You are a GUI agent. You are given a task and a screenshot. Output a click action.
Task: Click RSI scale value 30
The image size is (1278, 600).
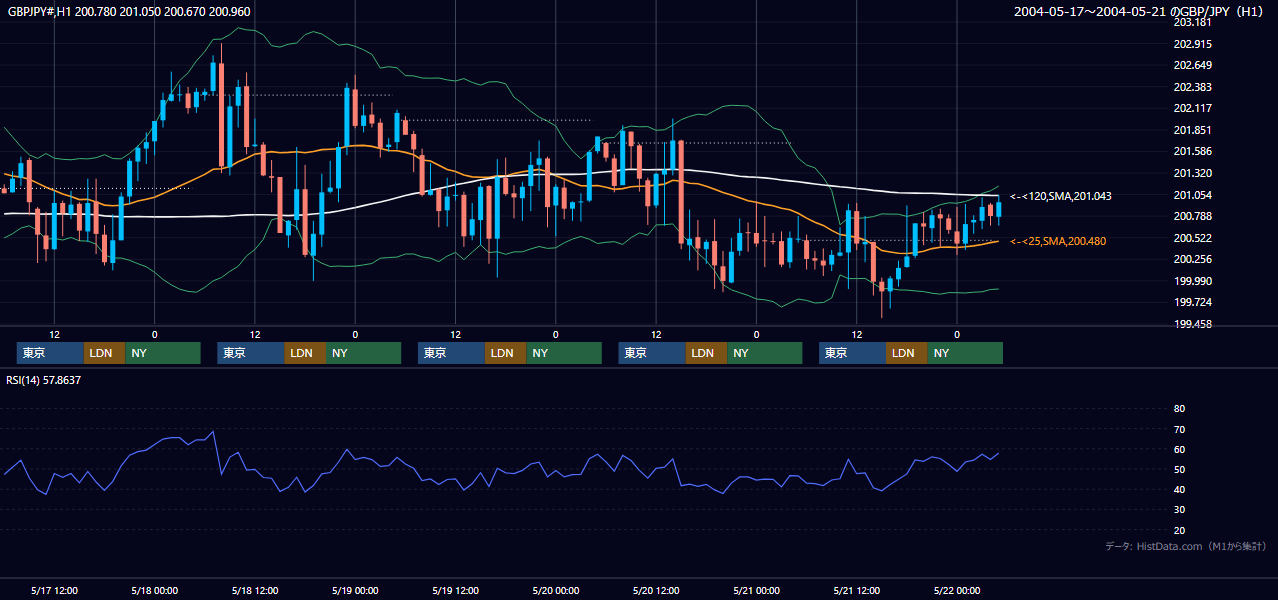pos(1179,510)
